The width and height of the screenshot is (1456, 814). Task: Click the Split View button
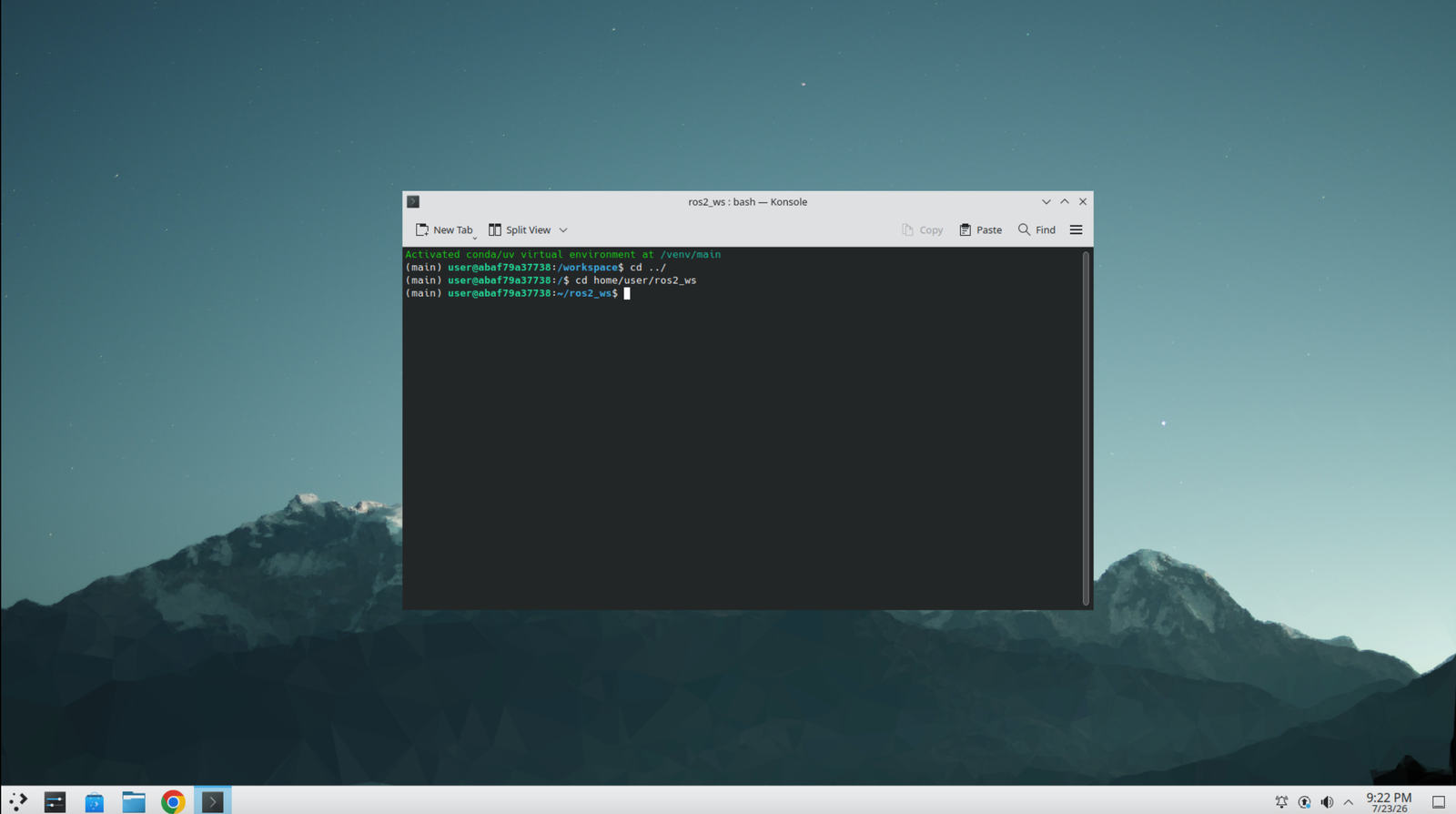coord(520,230)
